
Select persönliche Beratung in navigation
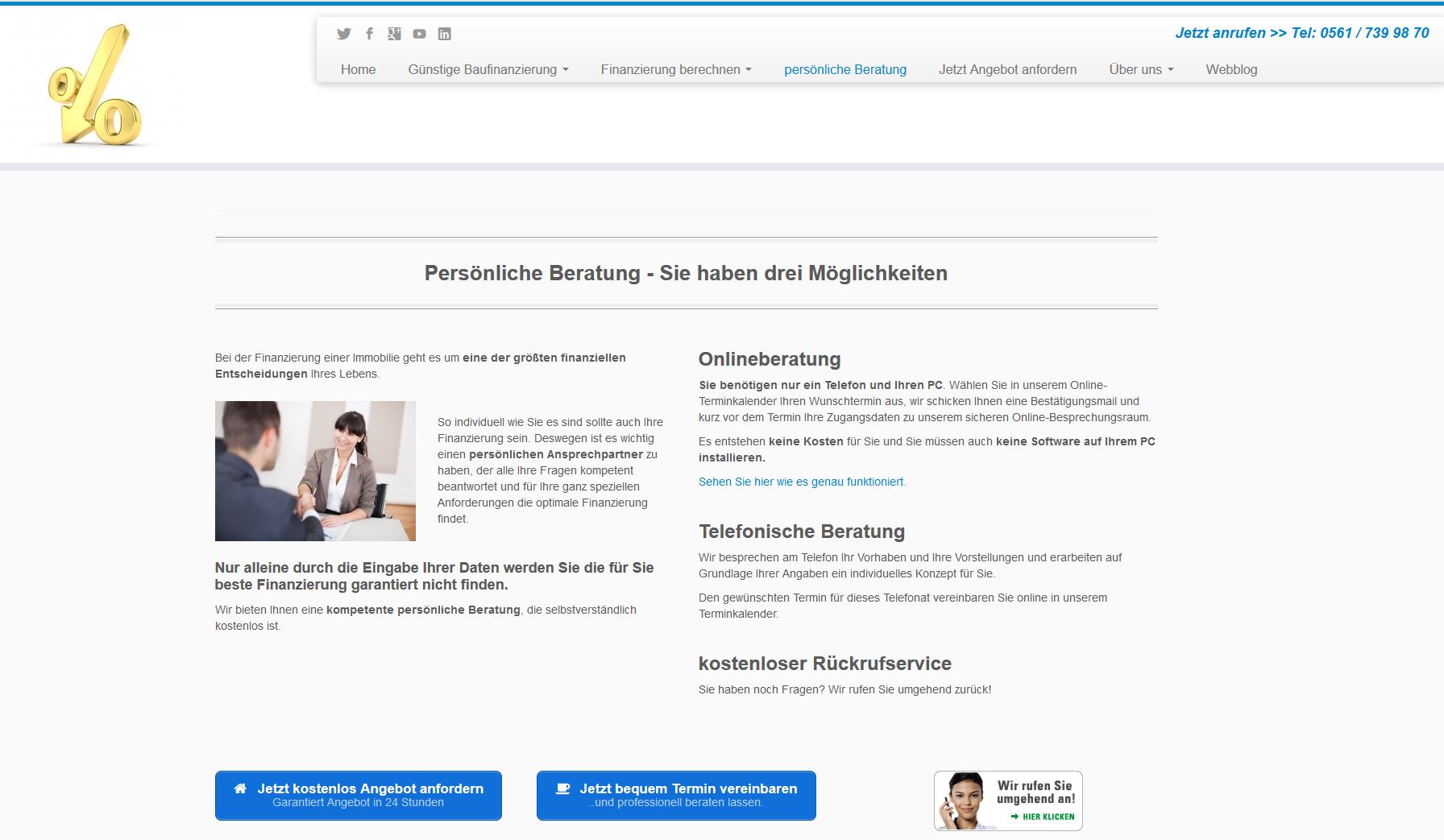tap(845, 69)
